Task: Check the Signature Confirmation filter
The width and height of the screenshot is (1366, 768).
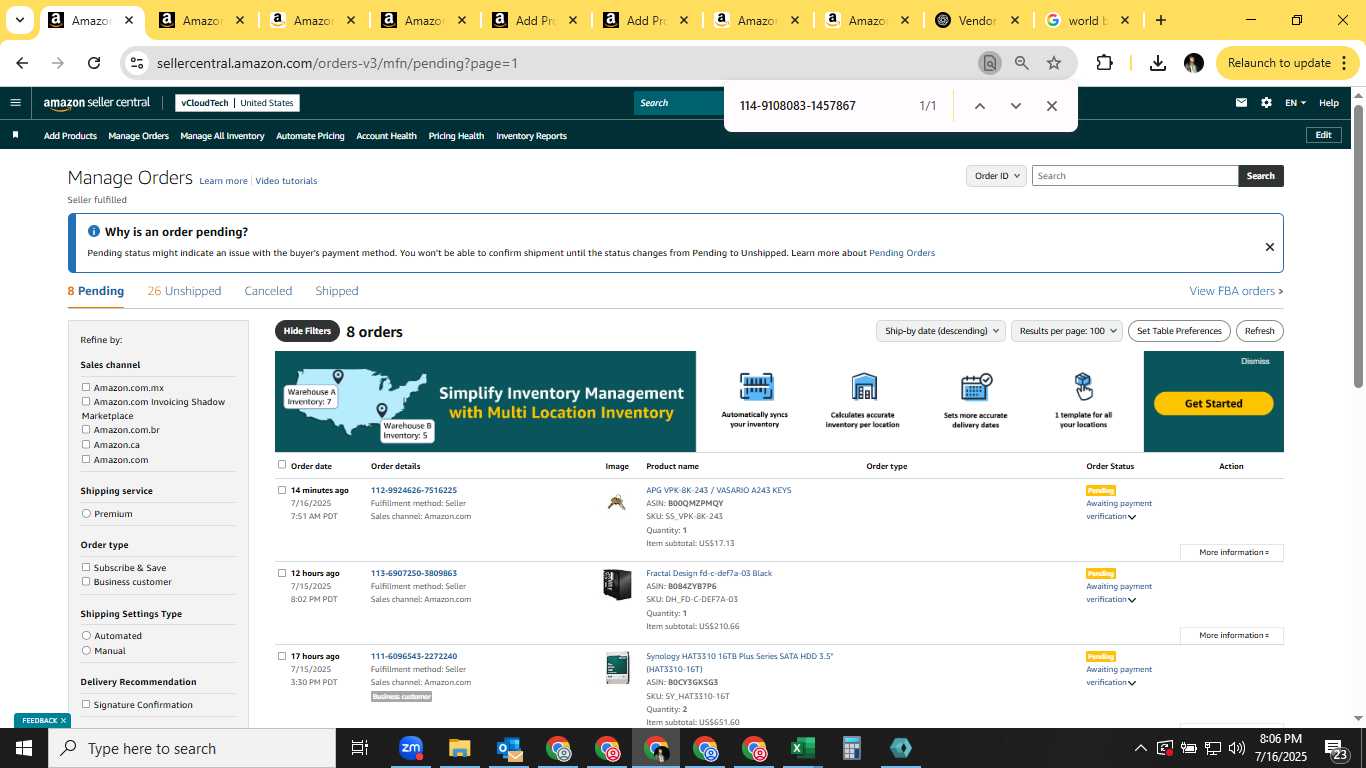Action: point(86,704)
